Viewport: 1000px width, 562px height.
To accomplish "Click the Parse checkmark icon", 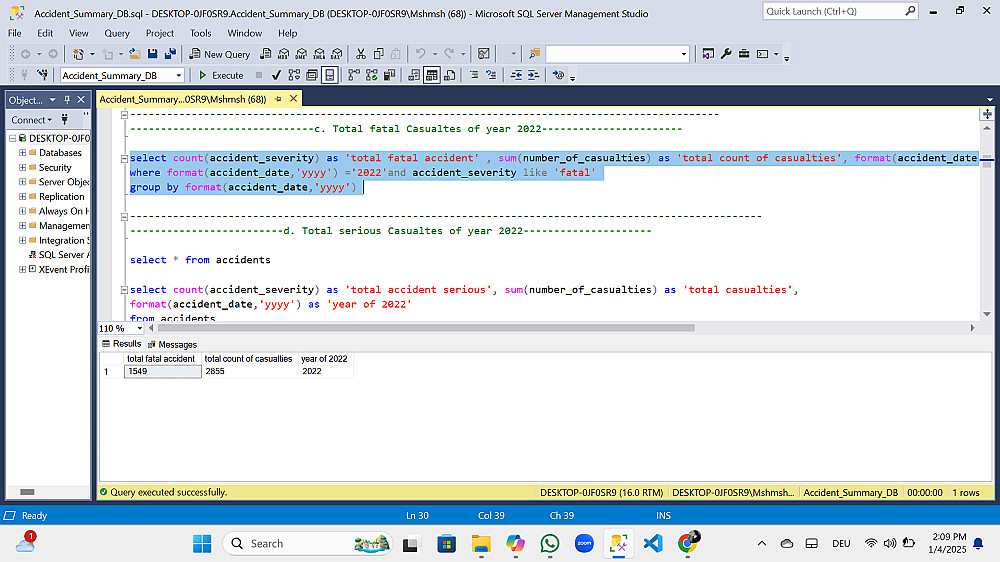I will tap(277, 75).
